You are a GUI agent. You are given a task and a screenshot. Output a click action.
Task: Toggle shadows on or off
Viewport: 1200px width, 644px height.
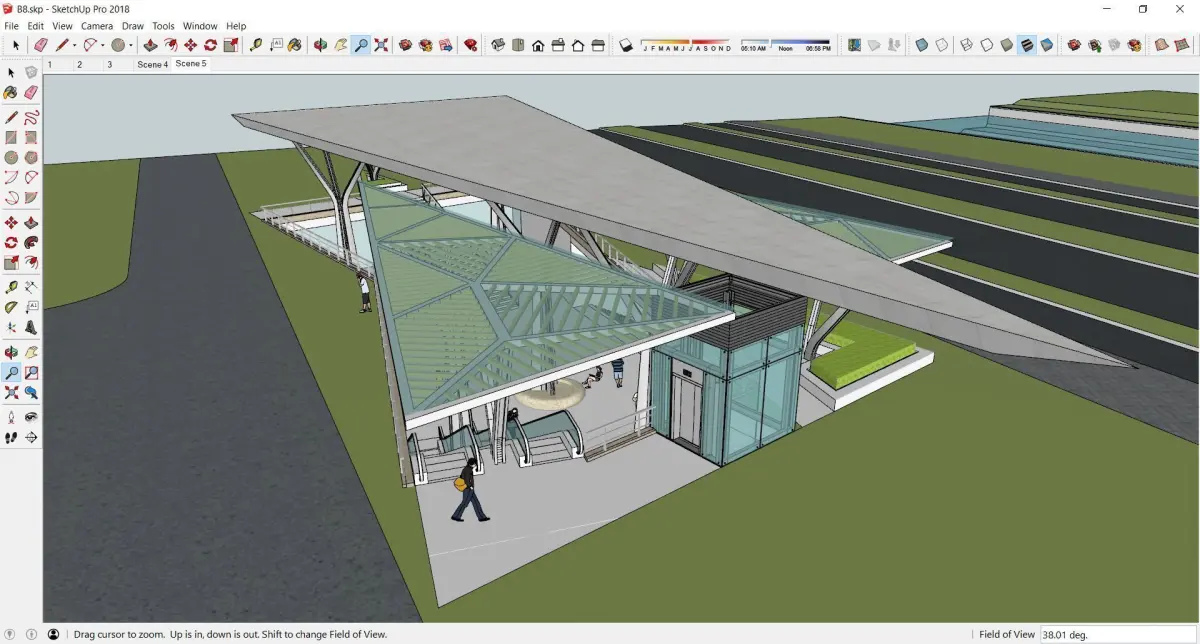coord(625,45)
